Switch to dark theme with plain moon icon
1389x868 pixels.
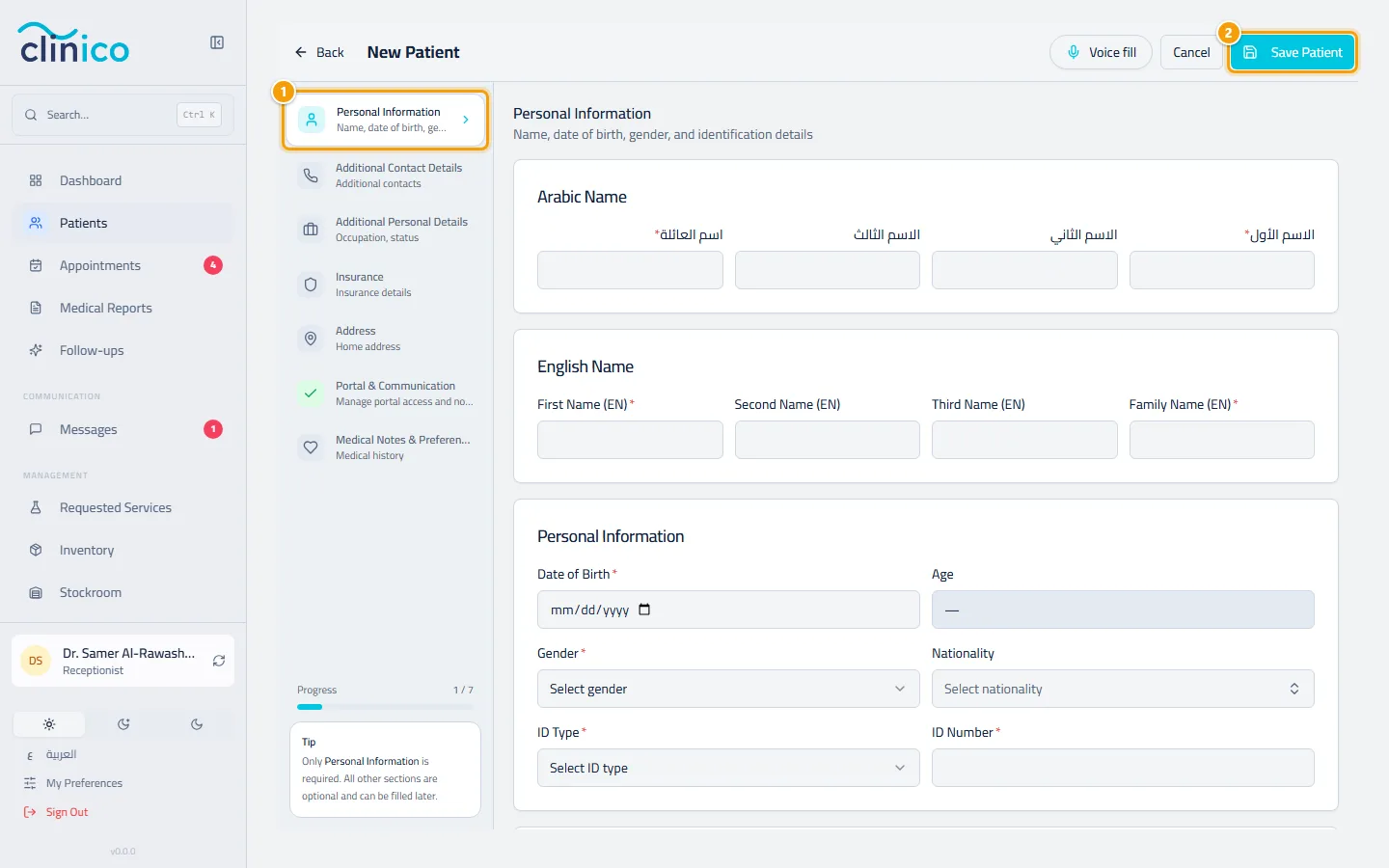(197, 724)
